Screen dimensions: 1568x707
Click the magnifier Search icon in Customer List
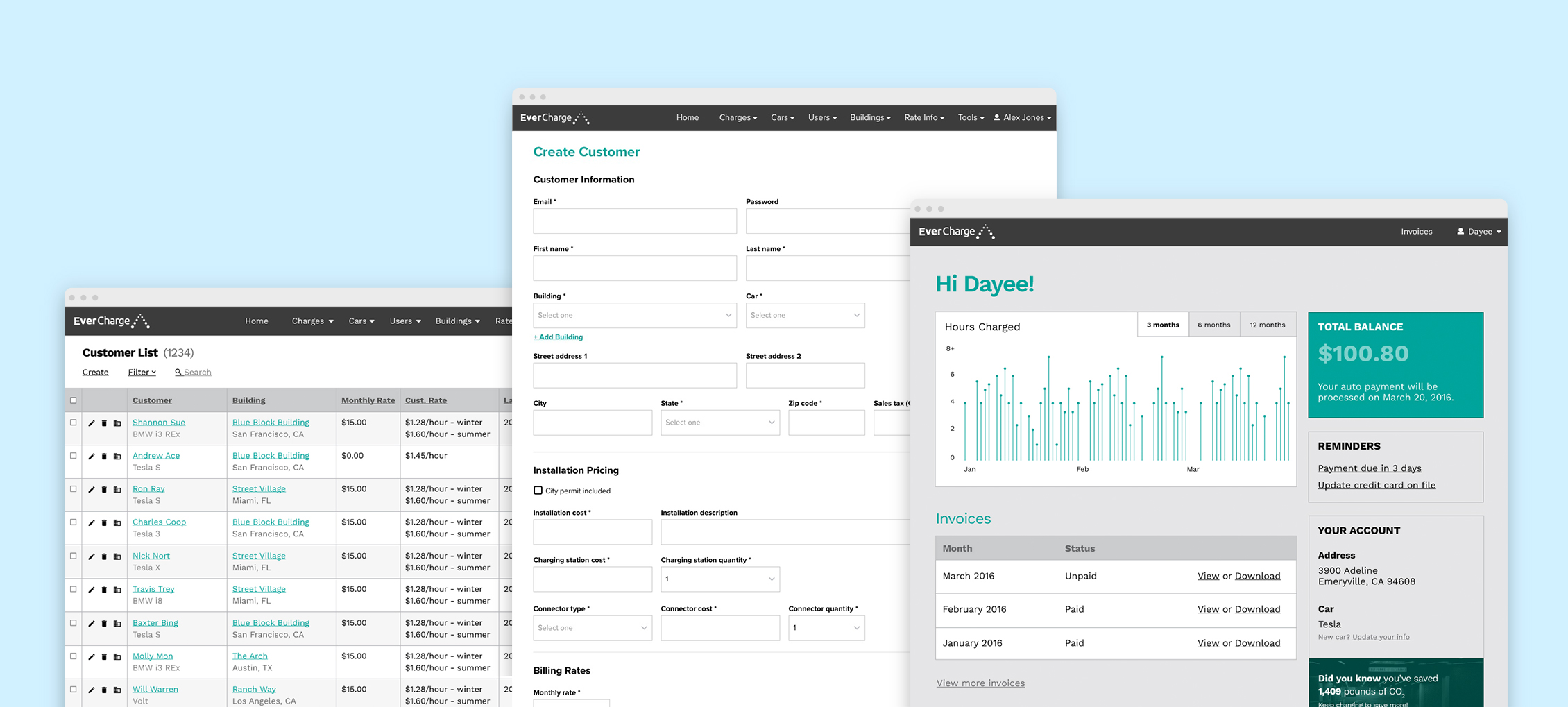[178, 373]
